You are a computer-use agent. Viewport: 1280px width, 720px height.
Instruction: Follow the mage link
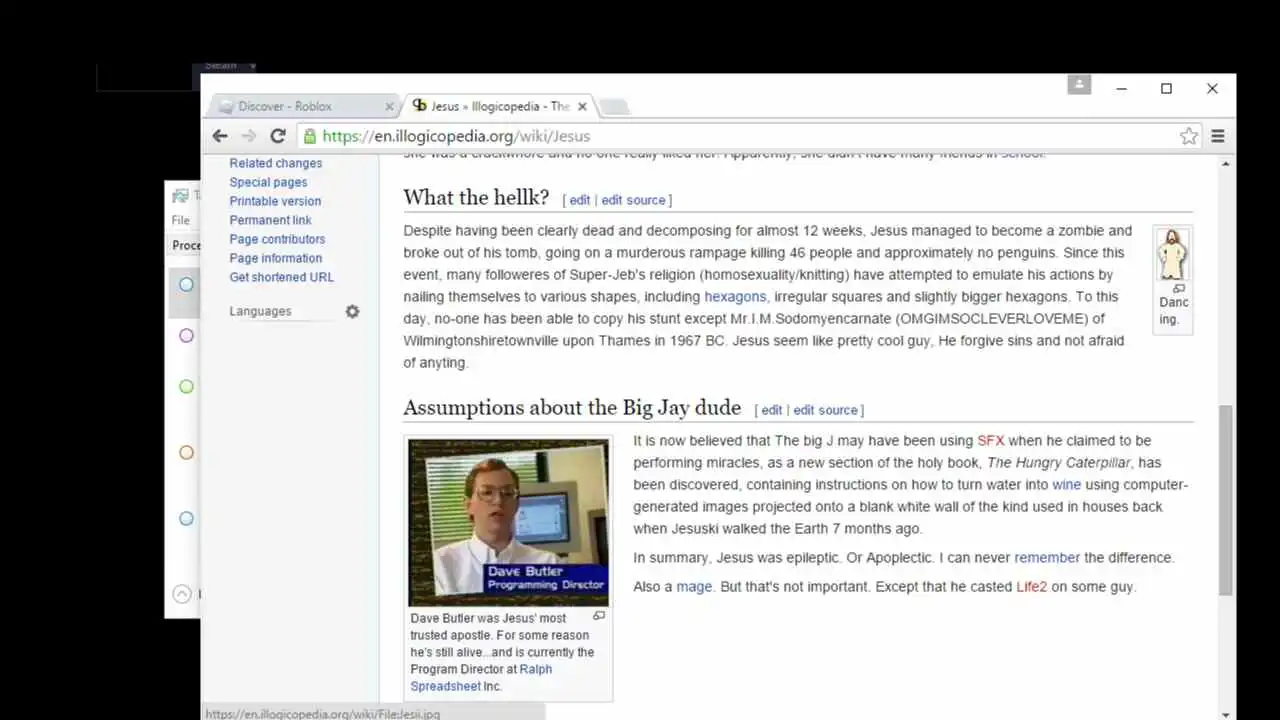click(694, 587)
